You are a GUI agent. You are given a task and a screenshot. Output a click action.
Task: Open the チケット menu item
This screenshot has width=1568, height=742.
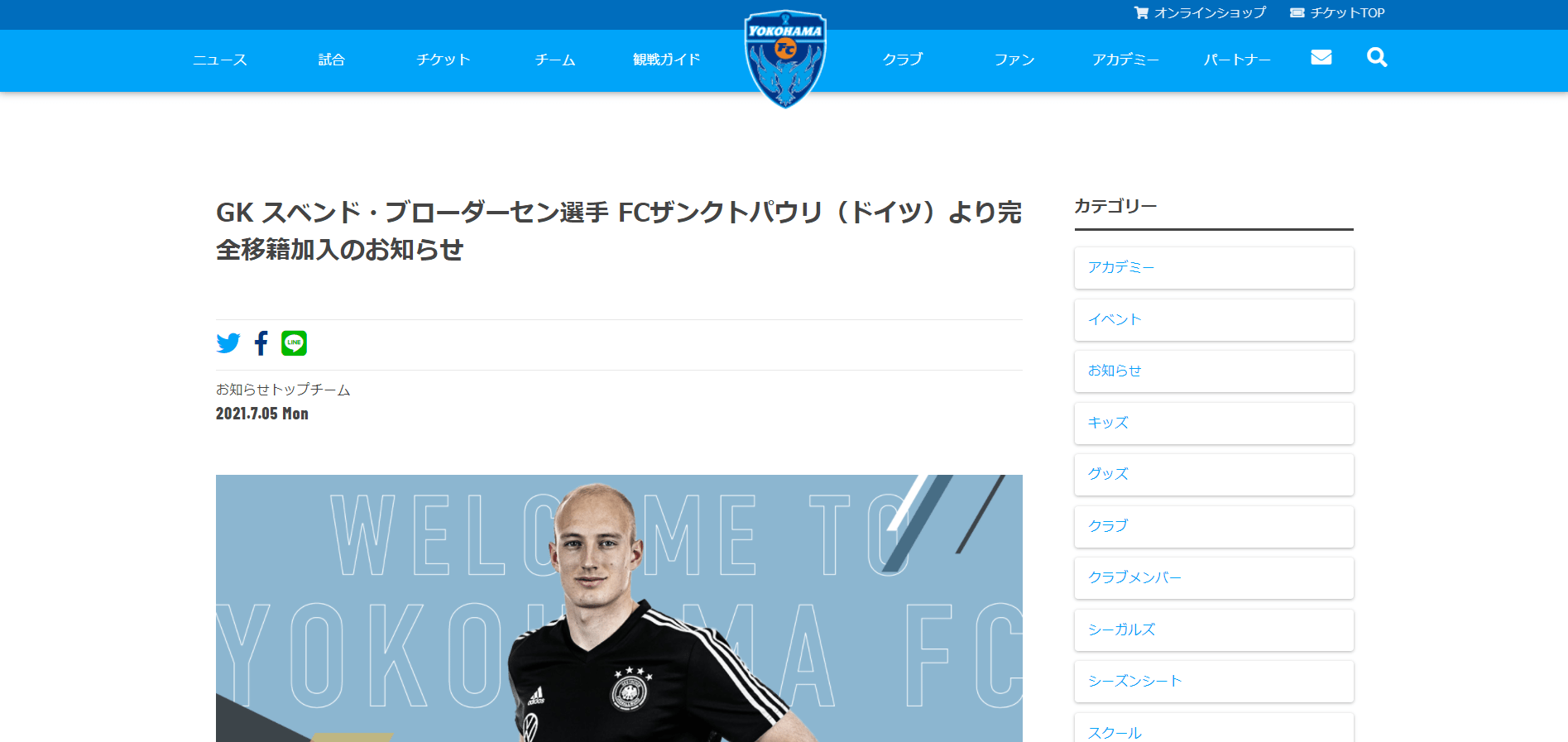(x=444, y=60)
